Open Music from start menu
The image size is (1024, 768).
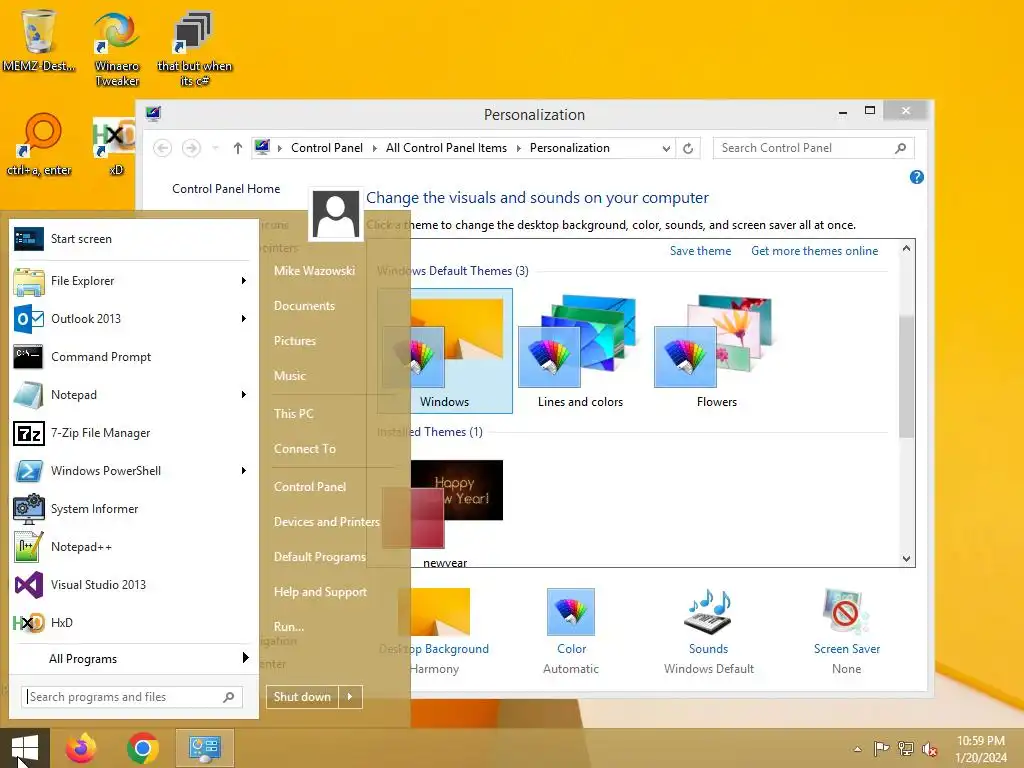point(290,376)
